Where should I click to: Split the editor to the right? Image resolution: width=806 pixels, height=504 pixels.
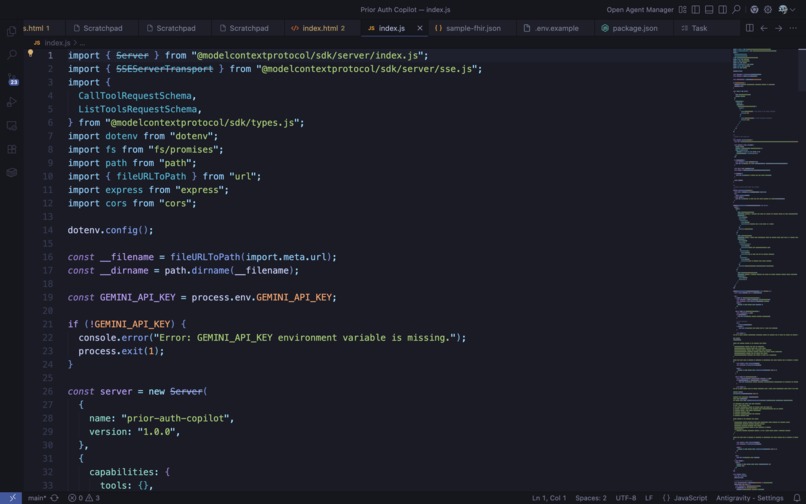(749, 28)
